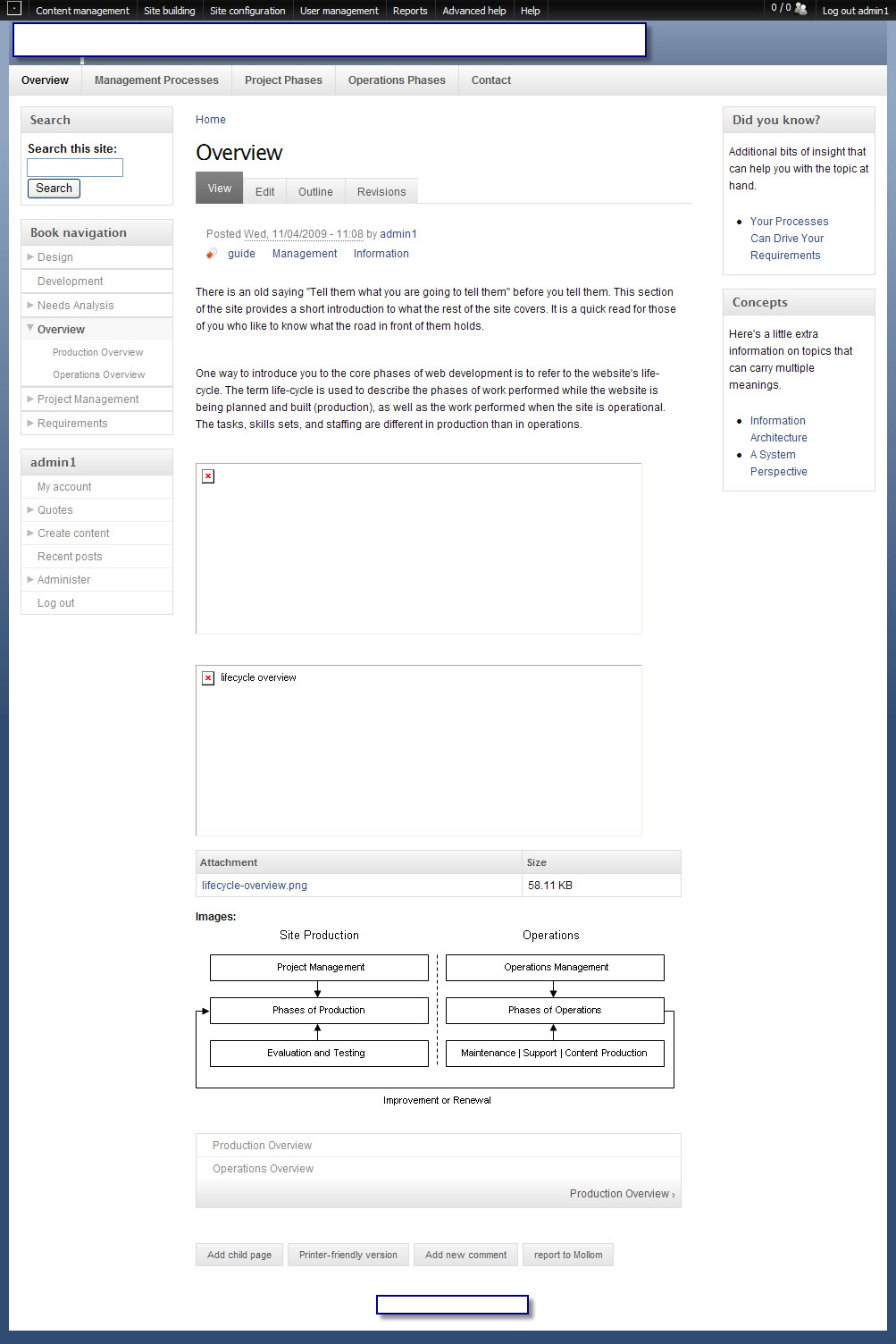Screen dimensions: 896x1344
Task: Collapse the Overview book navigation item
Action: [30, 328]
